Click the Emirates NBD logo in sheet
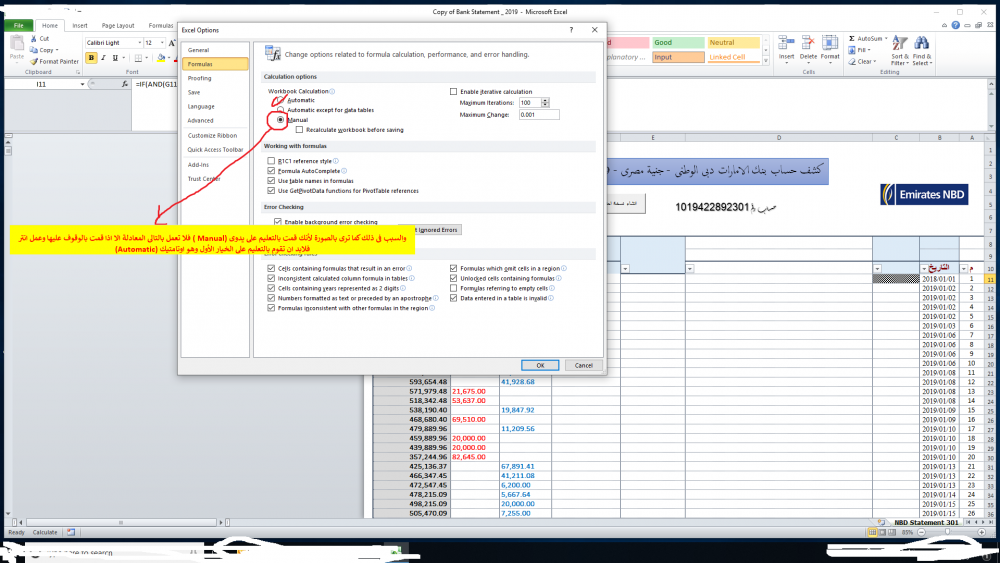This screenshot has height=563, width=1000. coord(924,194)
